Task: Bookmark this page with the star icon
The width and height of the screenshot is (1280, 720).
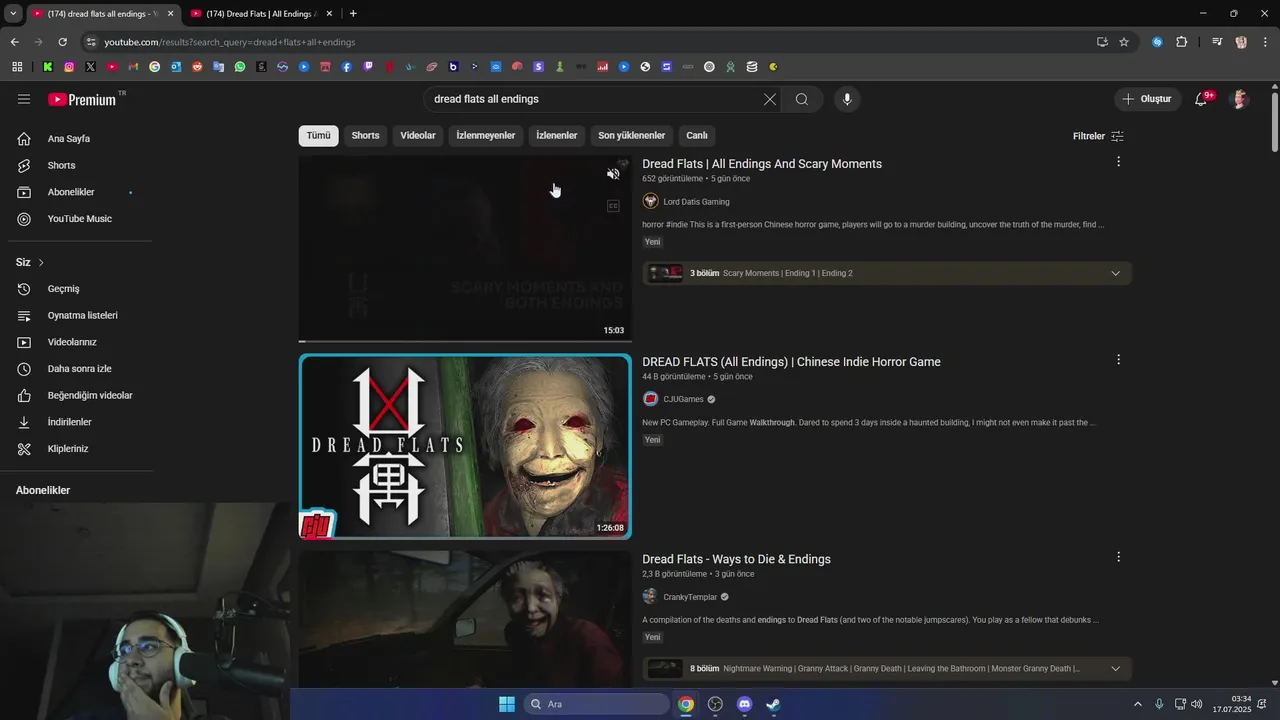Action: tap(1124, 42)
